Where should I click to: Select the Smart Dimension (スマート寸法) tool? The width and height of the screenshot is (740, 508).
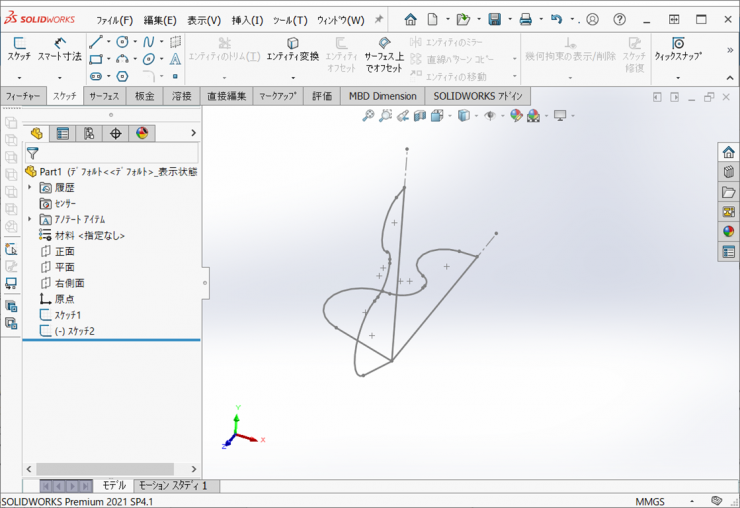point(59,49)
